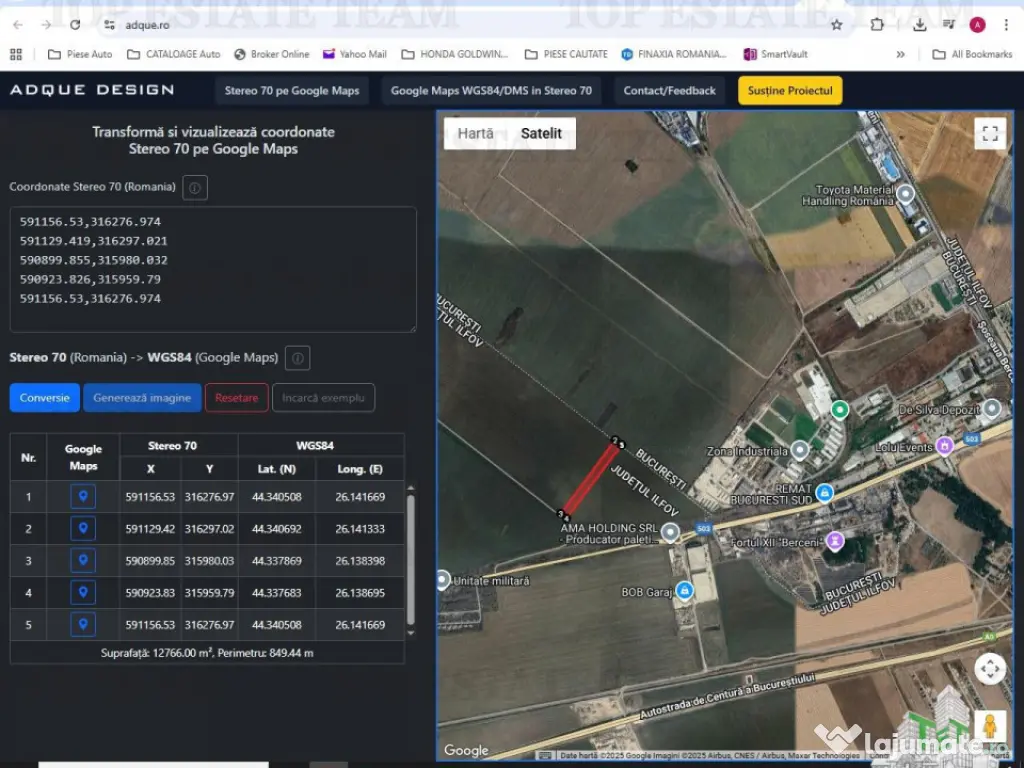Click inside Stereo 70 coordinates text area
The width and height of the screenshot is (1024, 768).
pos(213,269)
